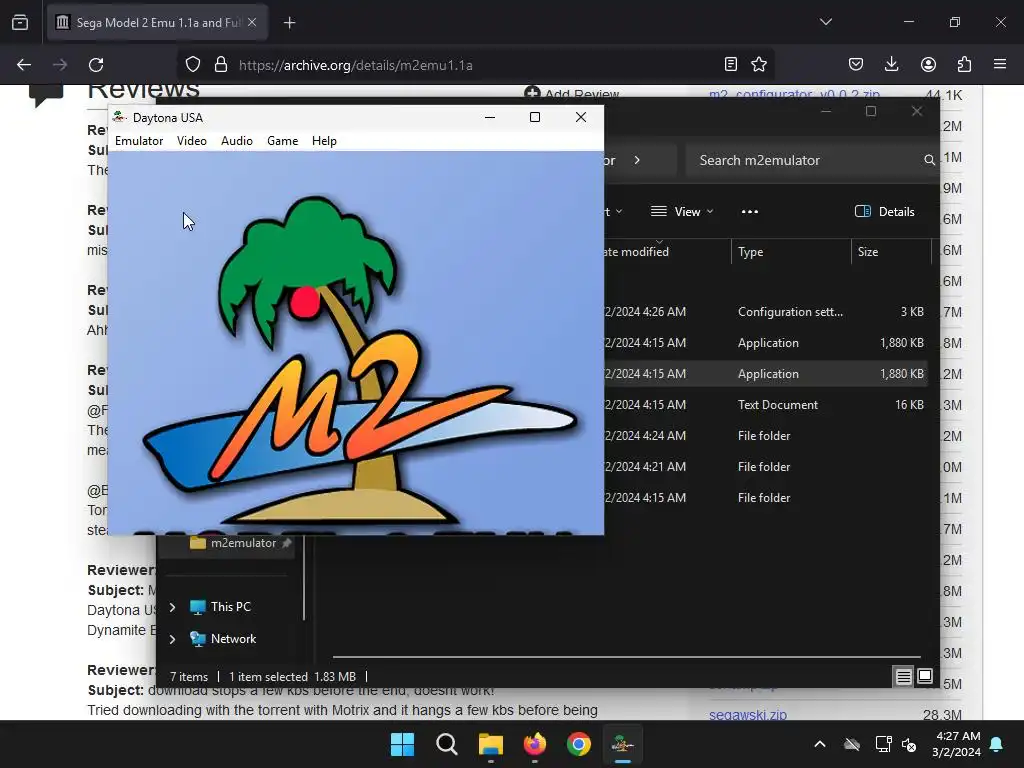Open the Windows Start menu
This screenshot has height=768, width=1024.
402,744
